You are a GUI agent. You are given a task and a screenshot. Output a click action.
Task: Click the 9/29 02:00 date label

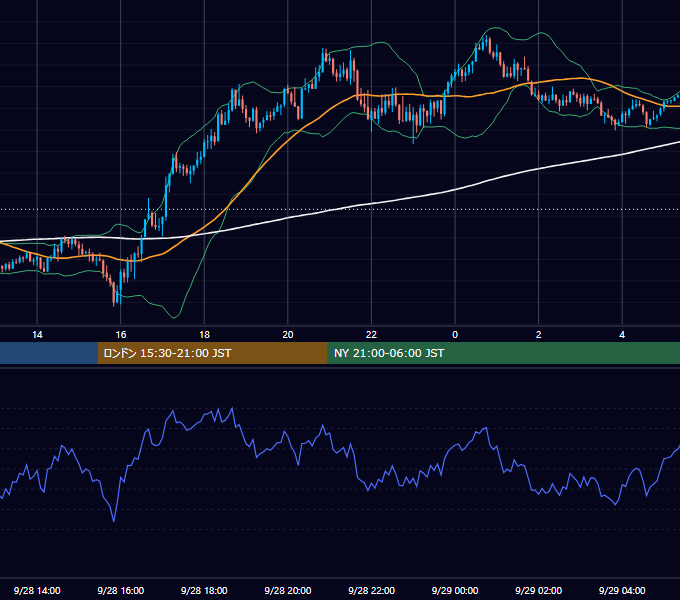(x=538, y=590)
